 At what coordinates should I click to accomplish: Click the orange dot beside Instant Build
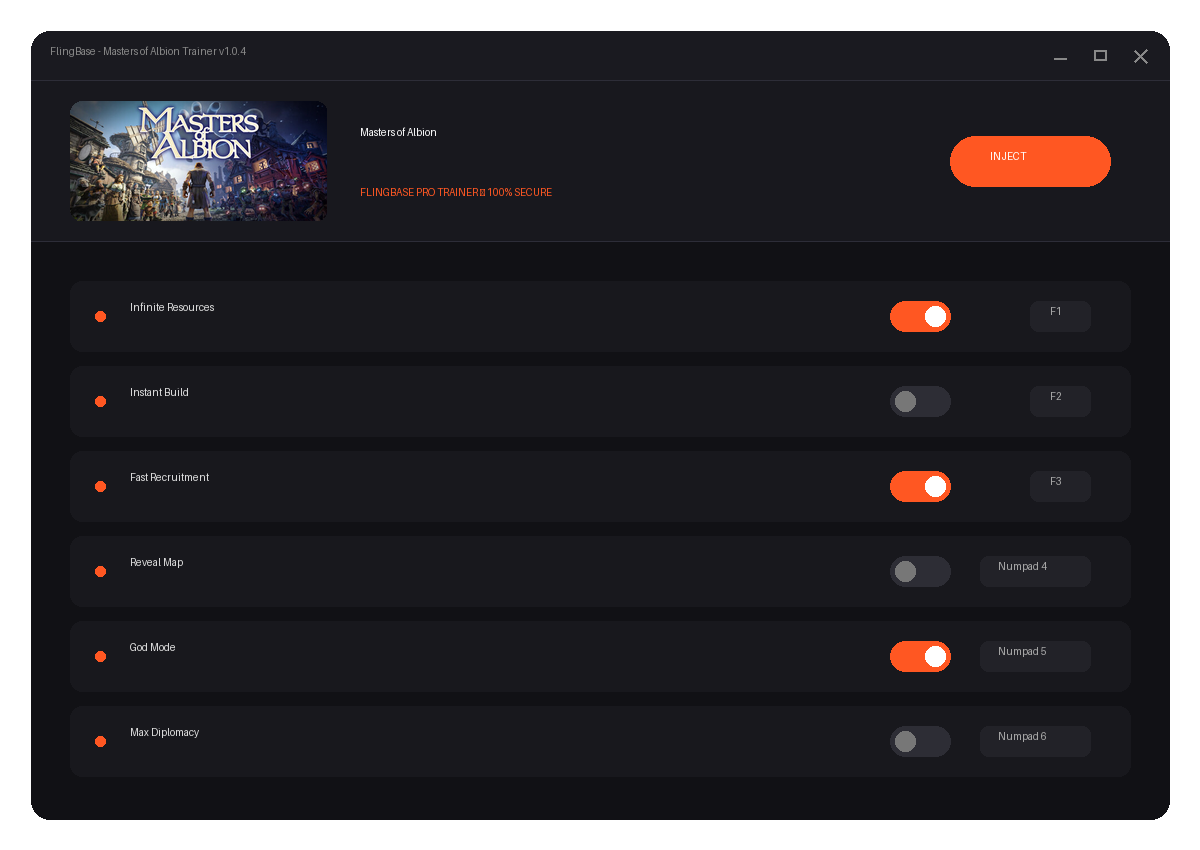100,401
